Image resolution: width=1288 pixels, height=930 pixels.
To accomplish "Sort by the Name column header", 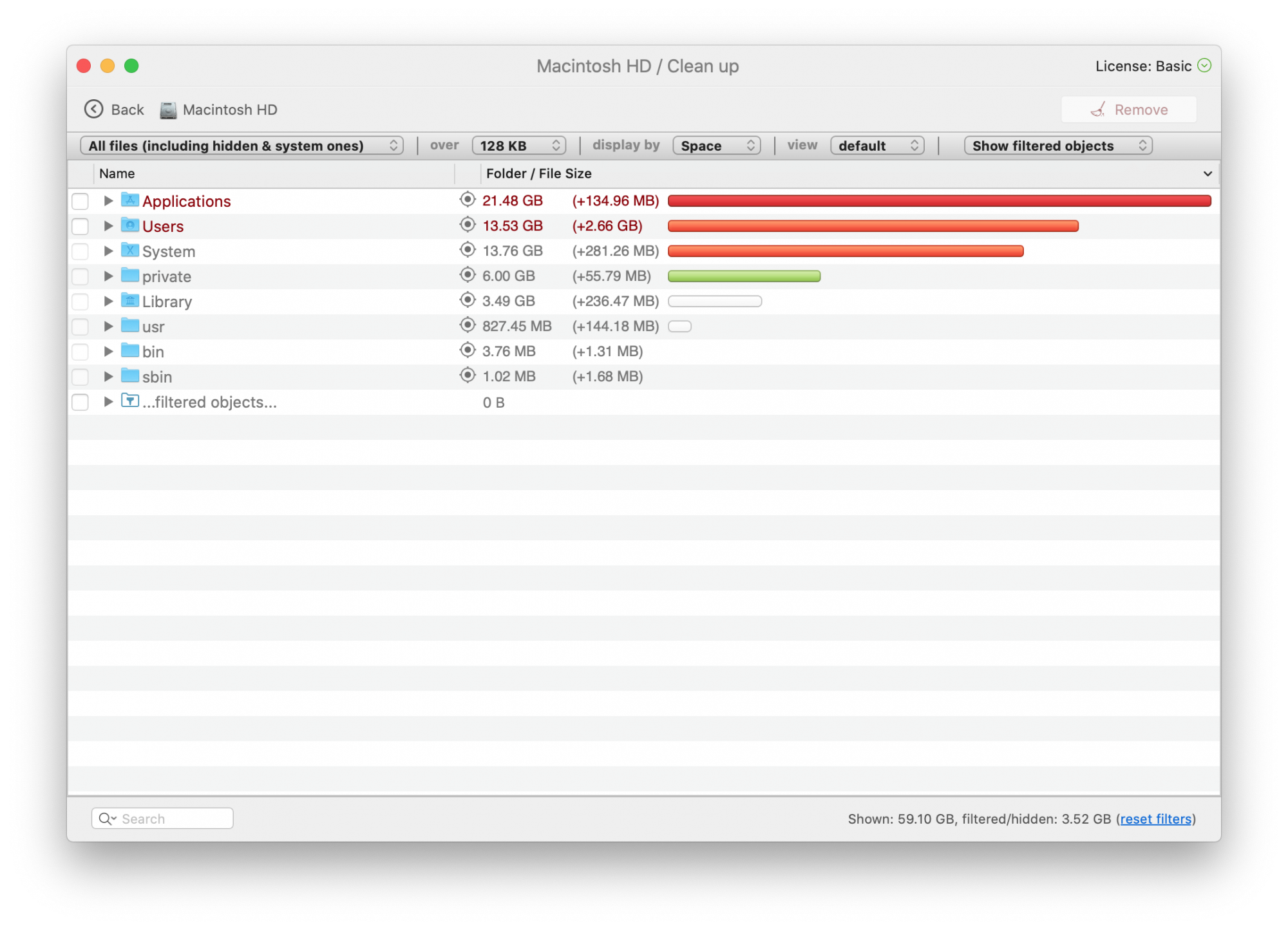I will [x=274, y=174].
